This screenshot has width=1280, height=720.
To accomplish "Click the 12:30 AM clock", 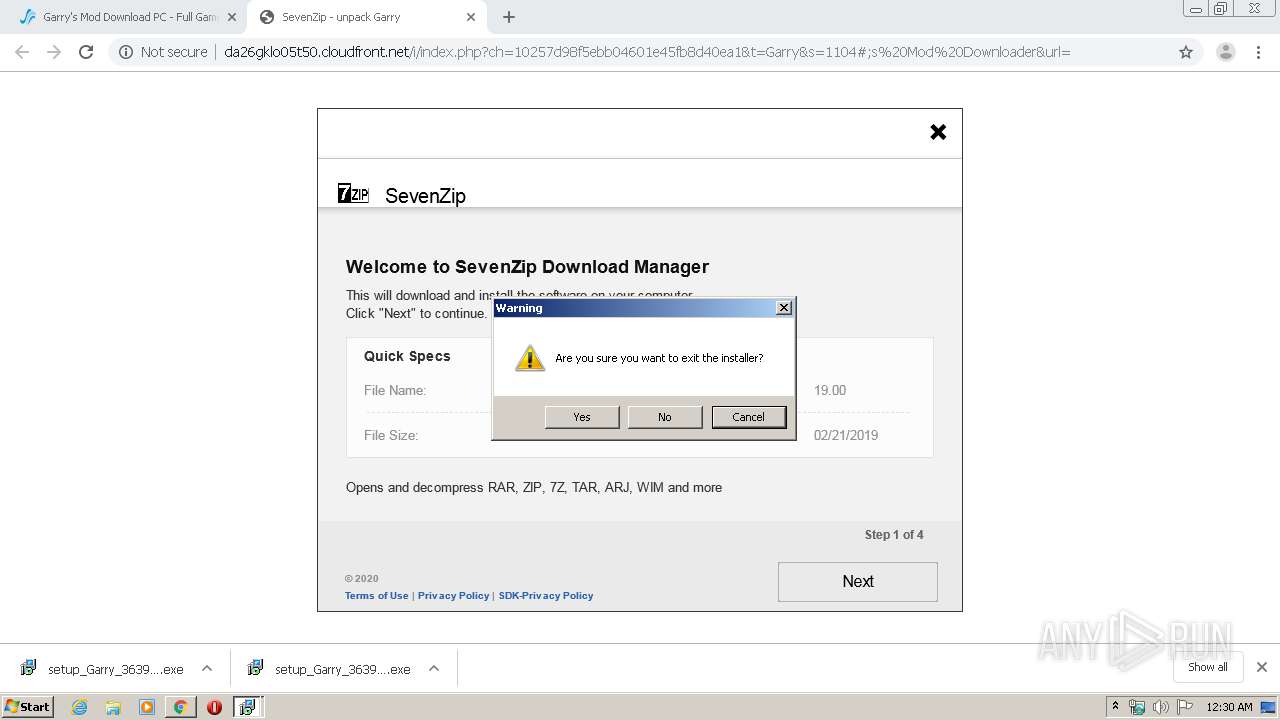I will (x=1229, y=707).
